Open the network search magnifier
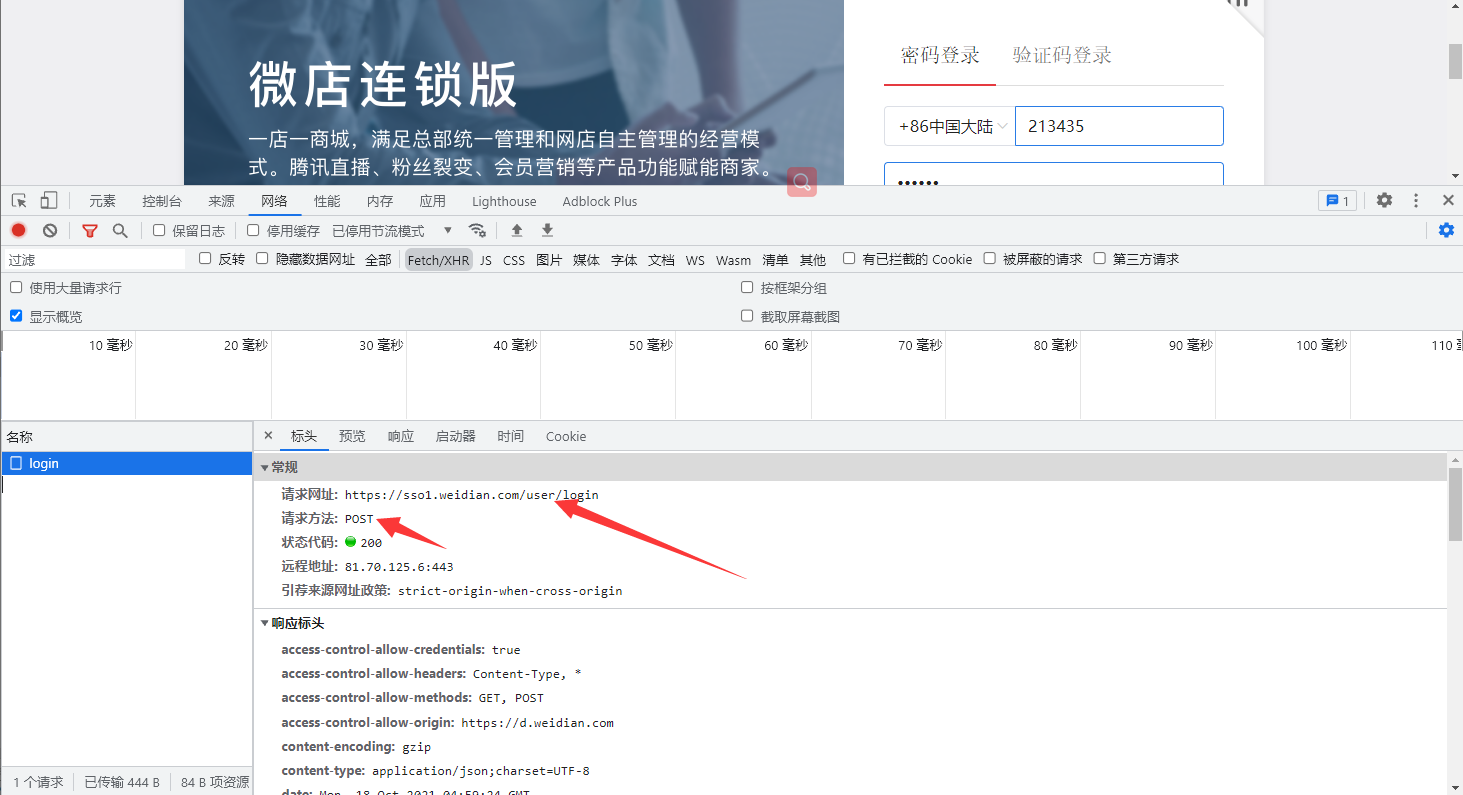 pyautogui.click(x=120, y=230)
